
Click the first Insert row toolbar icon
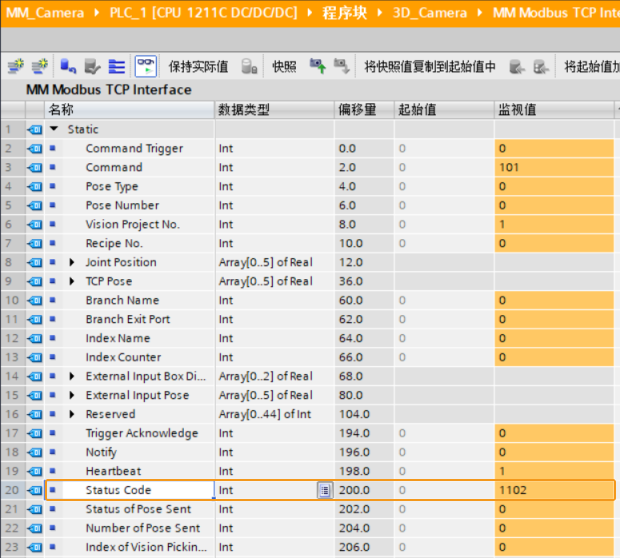pos(16,66)
